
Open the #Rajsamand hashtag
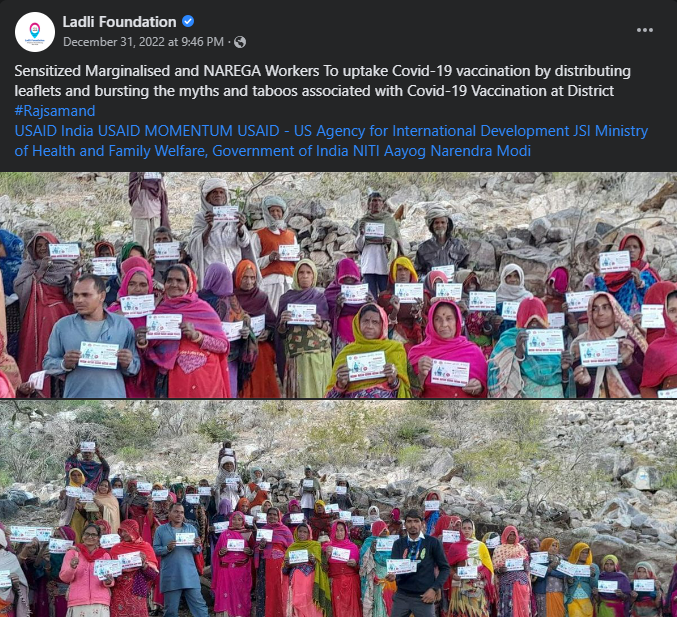55,111
